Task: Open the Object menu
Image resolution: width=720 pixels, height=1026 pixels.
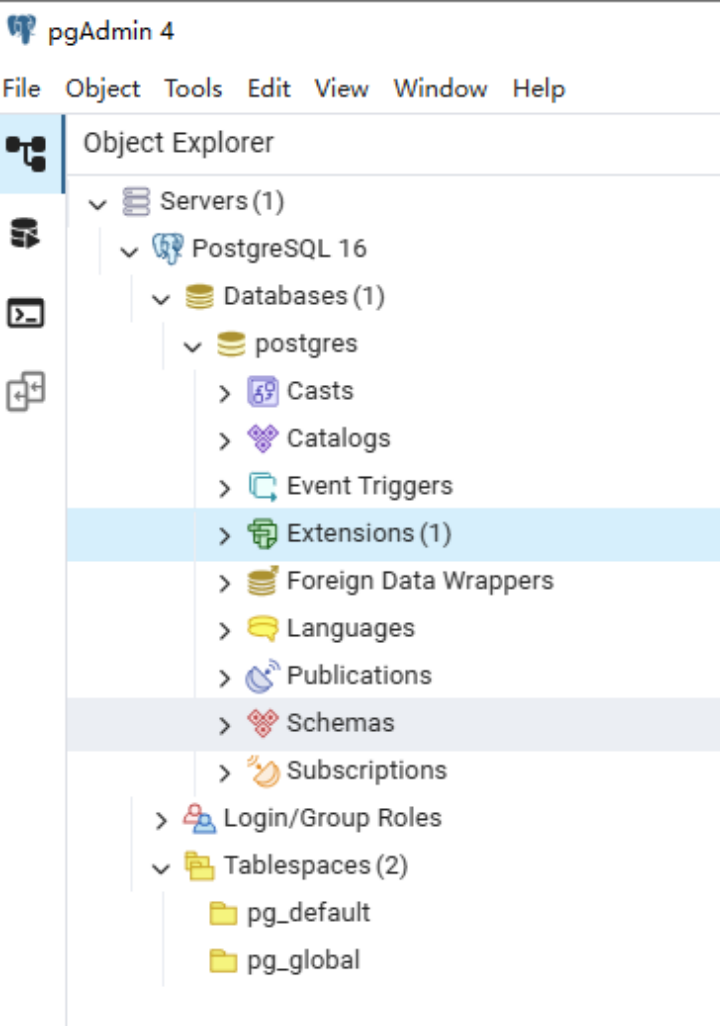Action: (x=103, y=89)
